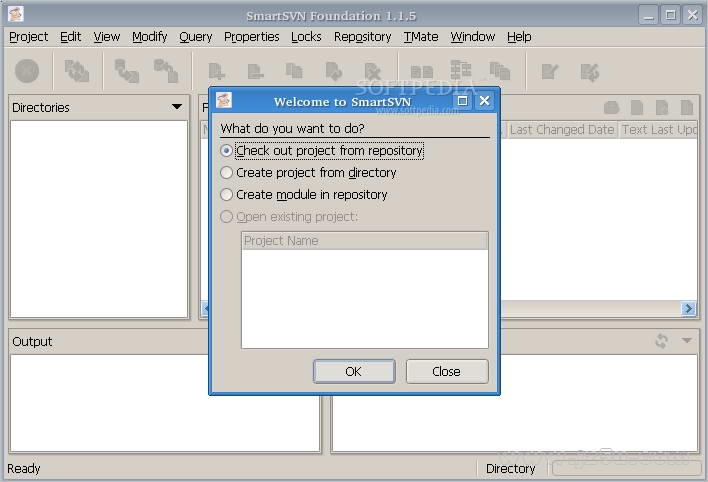Maximize the Welcome to SmartSVN dialog
Image resolution: width=708 pixels, height=482 pixels.
462,101
